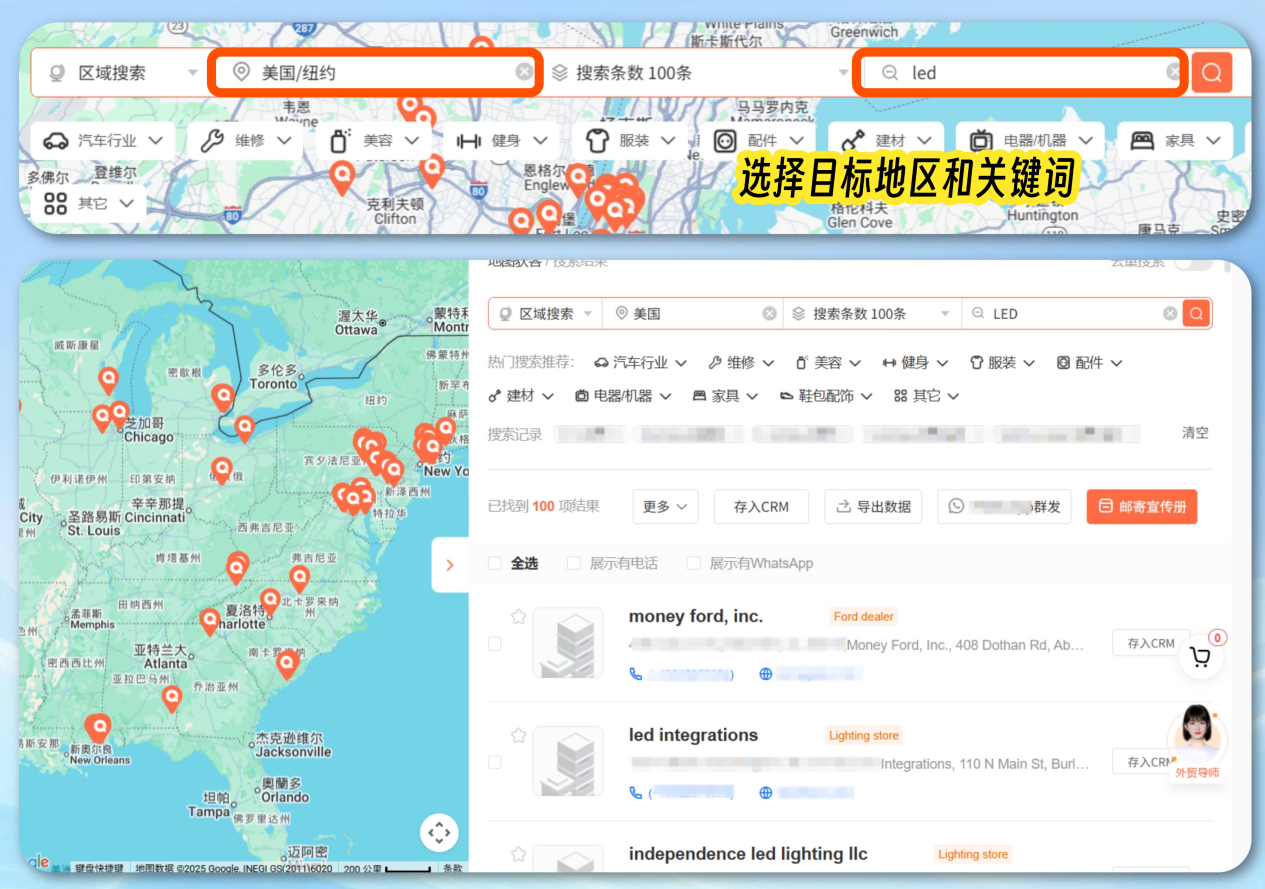Expand 维修 category in the top panel
The image size is (1265, 889).
(x=244, y=140)
